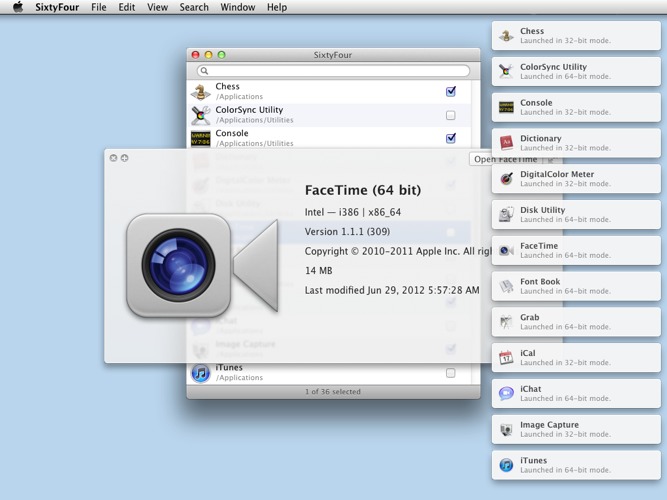
Task: Click the Chess app icon in the list
Action: [x=201, y=91]
